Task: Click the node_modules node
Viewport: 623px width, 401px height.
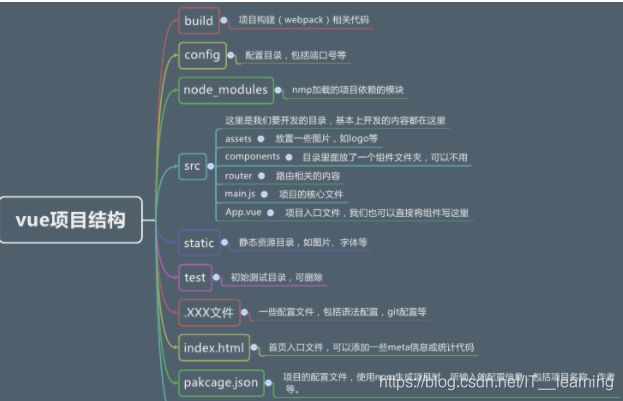Action: 225,90
